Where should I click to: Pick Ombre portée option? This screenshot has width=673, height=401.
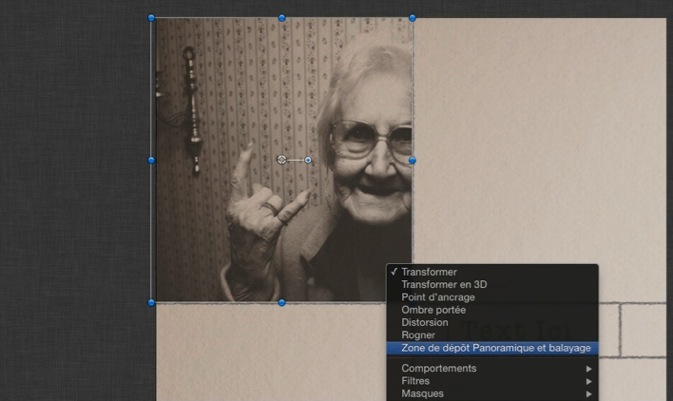[x=492, y=310]
